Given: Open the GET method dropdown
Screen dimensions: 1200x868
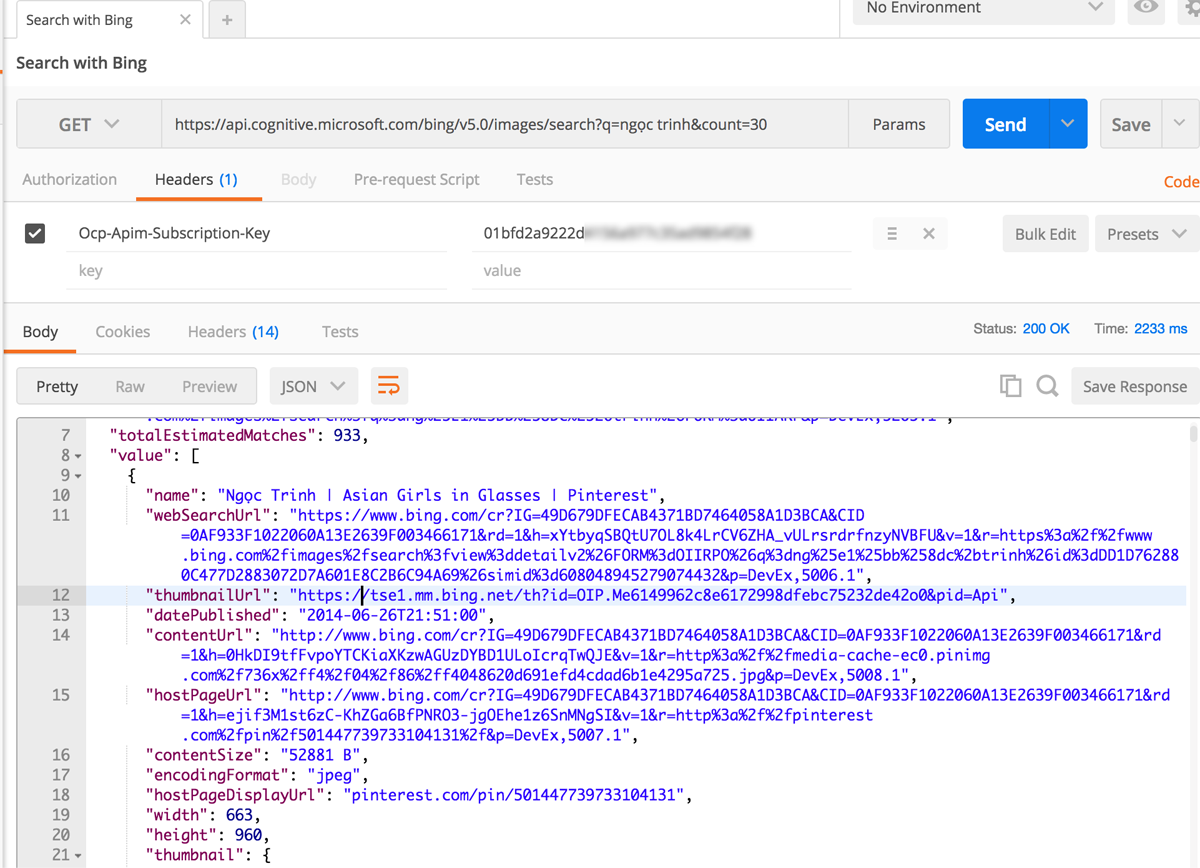Looking at the screenshot, I should point(89,124).
